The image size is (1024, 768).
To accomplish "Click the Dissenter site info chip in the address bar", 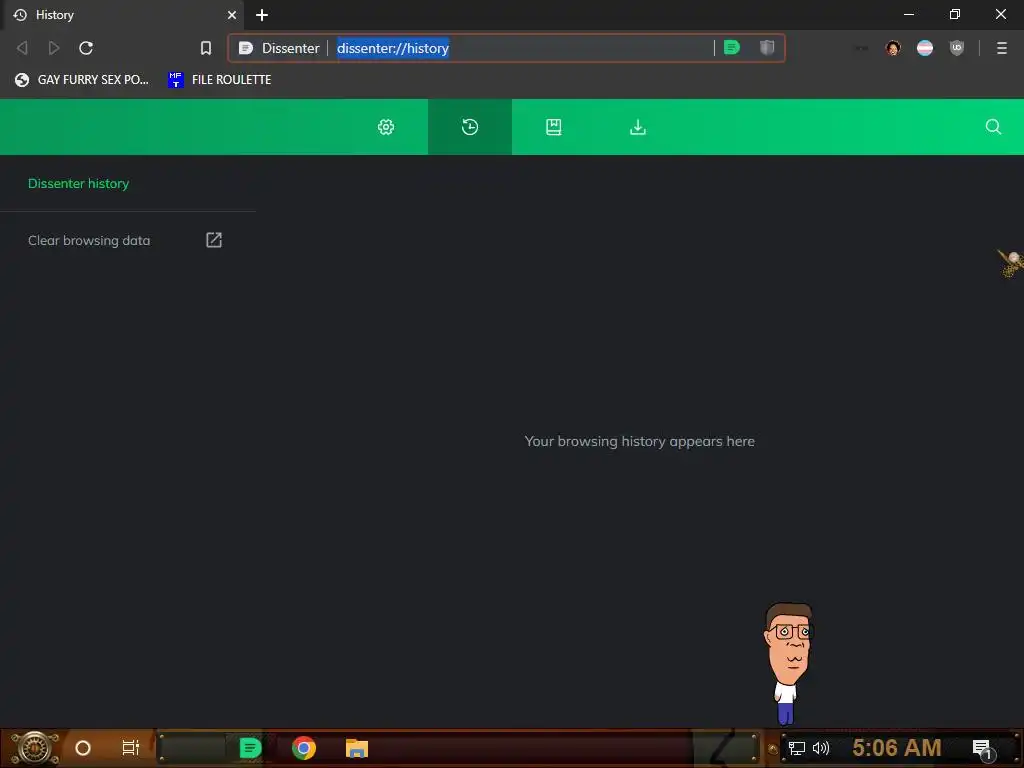I will coord(280,48).
